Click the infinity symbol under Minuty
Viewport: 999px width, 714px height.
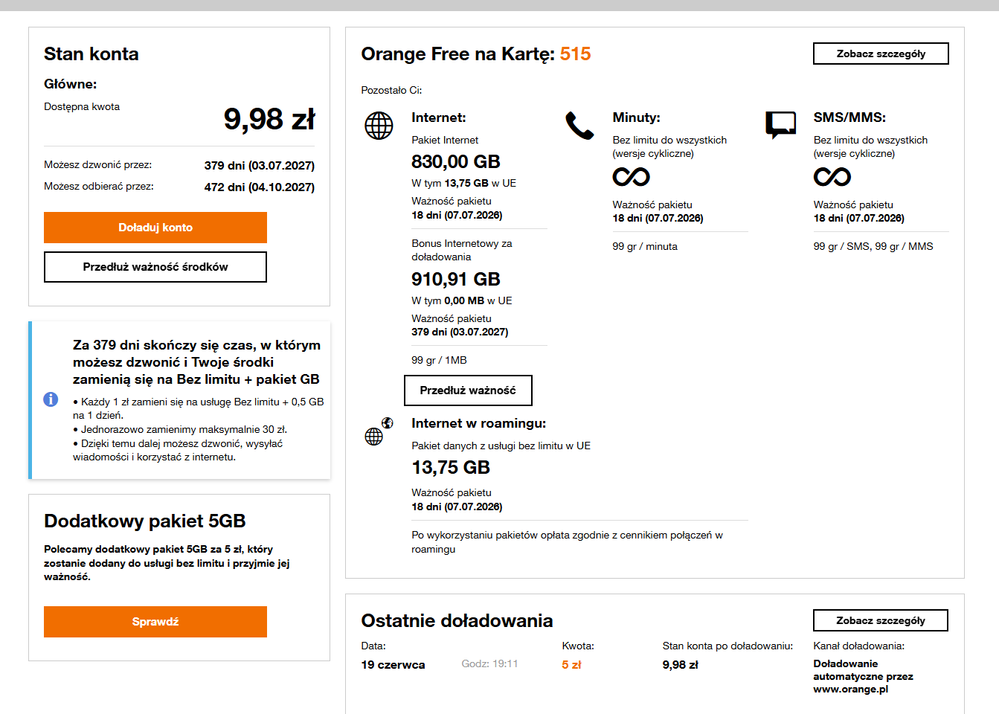631,176
